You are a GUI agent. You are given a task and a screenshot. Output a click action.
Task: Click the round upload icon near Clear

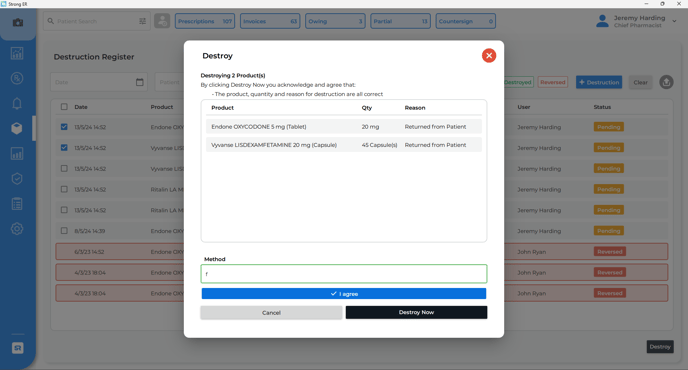666,82
